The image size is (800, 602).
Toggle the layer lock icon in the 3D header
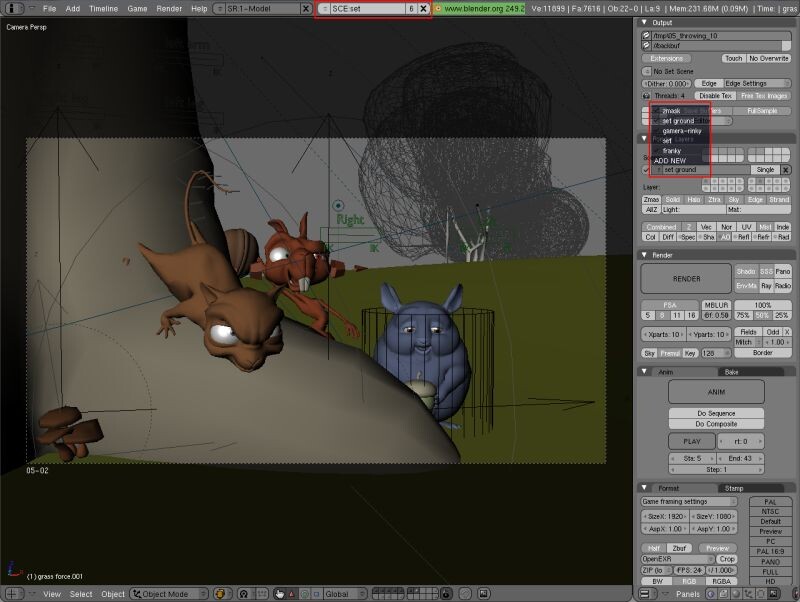pos(446,594)
